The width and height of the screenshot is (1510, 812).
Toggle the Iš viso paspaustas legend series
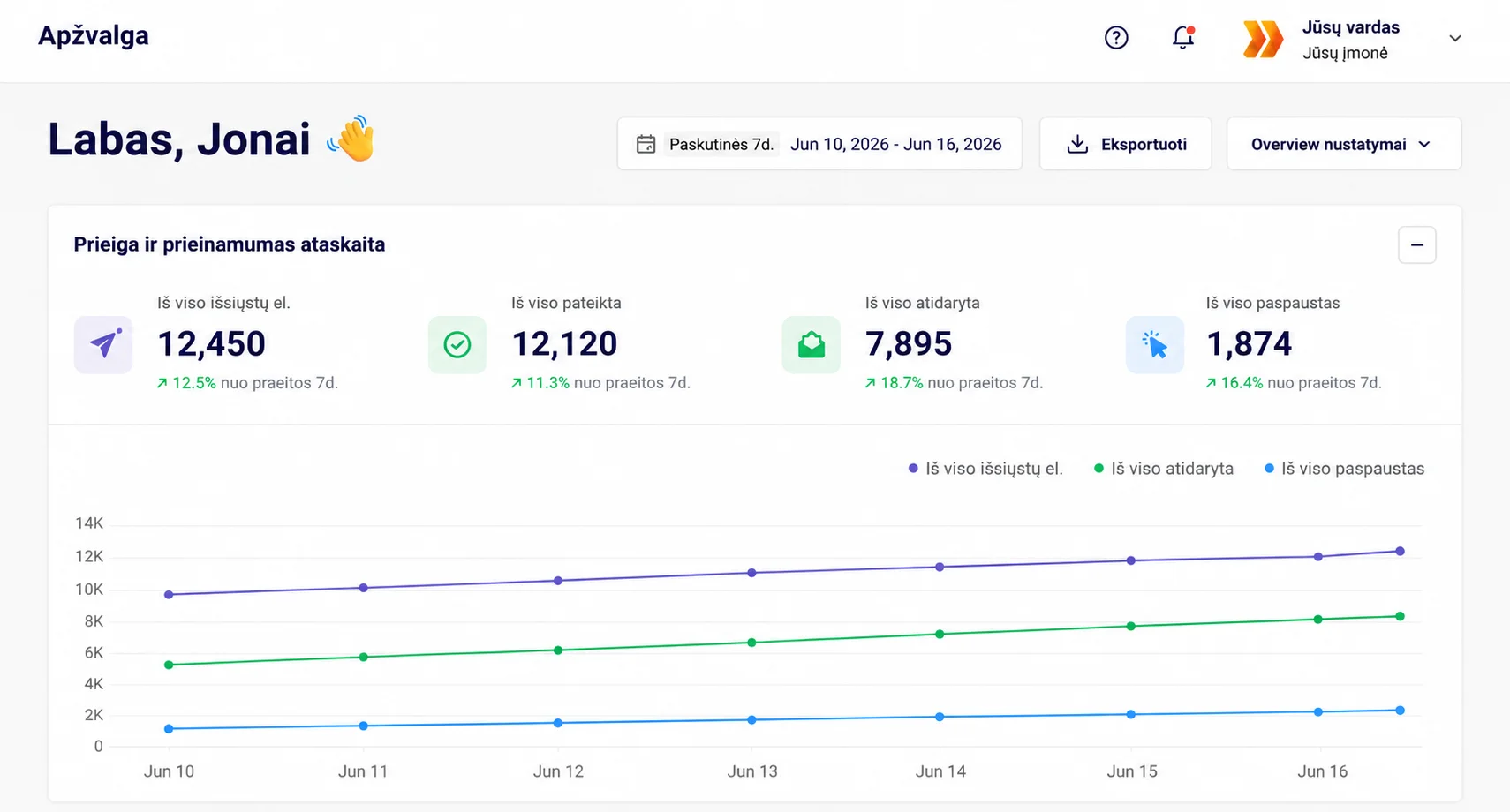1344,469
